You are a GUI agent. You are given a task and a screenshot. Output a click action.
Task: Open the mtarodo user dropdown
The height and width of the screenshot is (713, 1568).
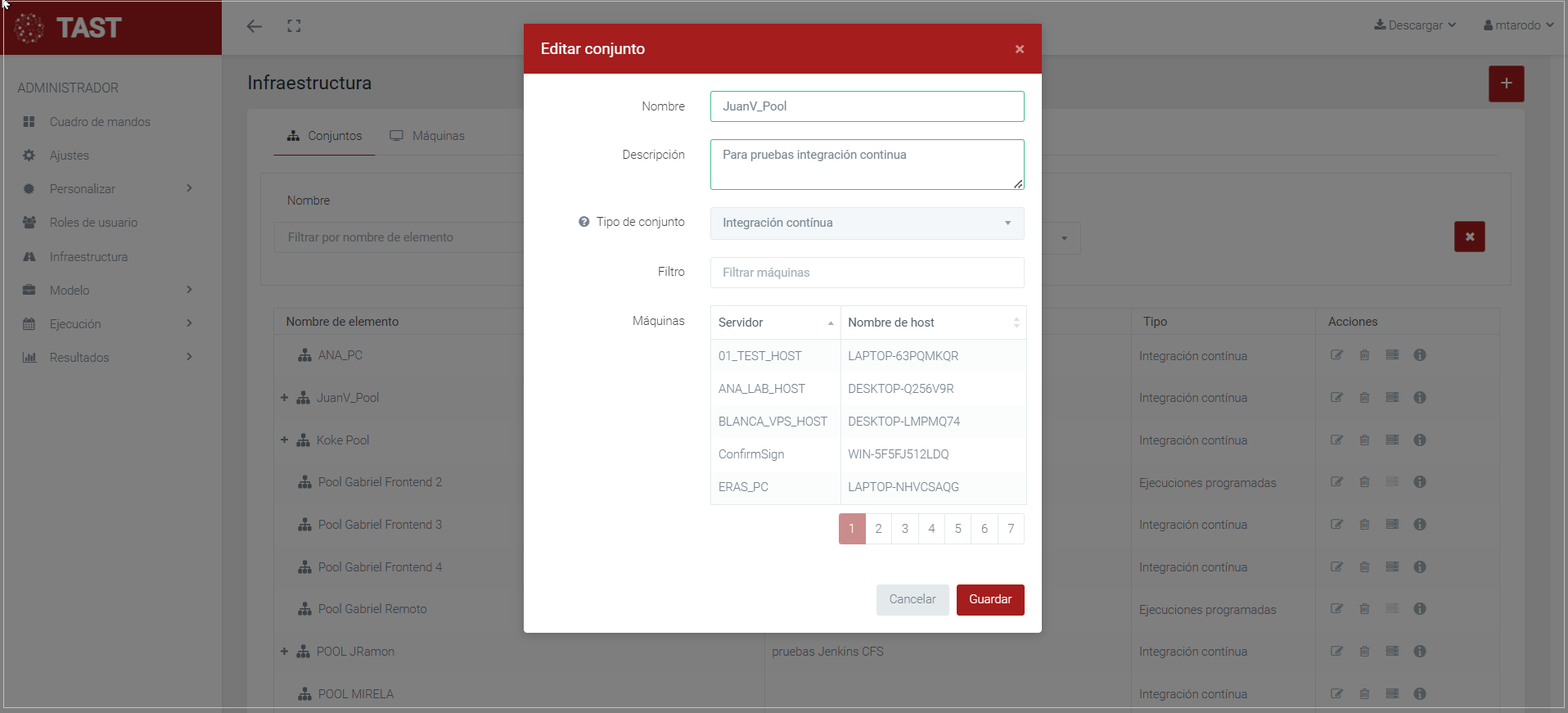tap(1518, 25)
